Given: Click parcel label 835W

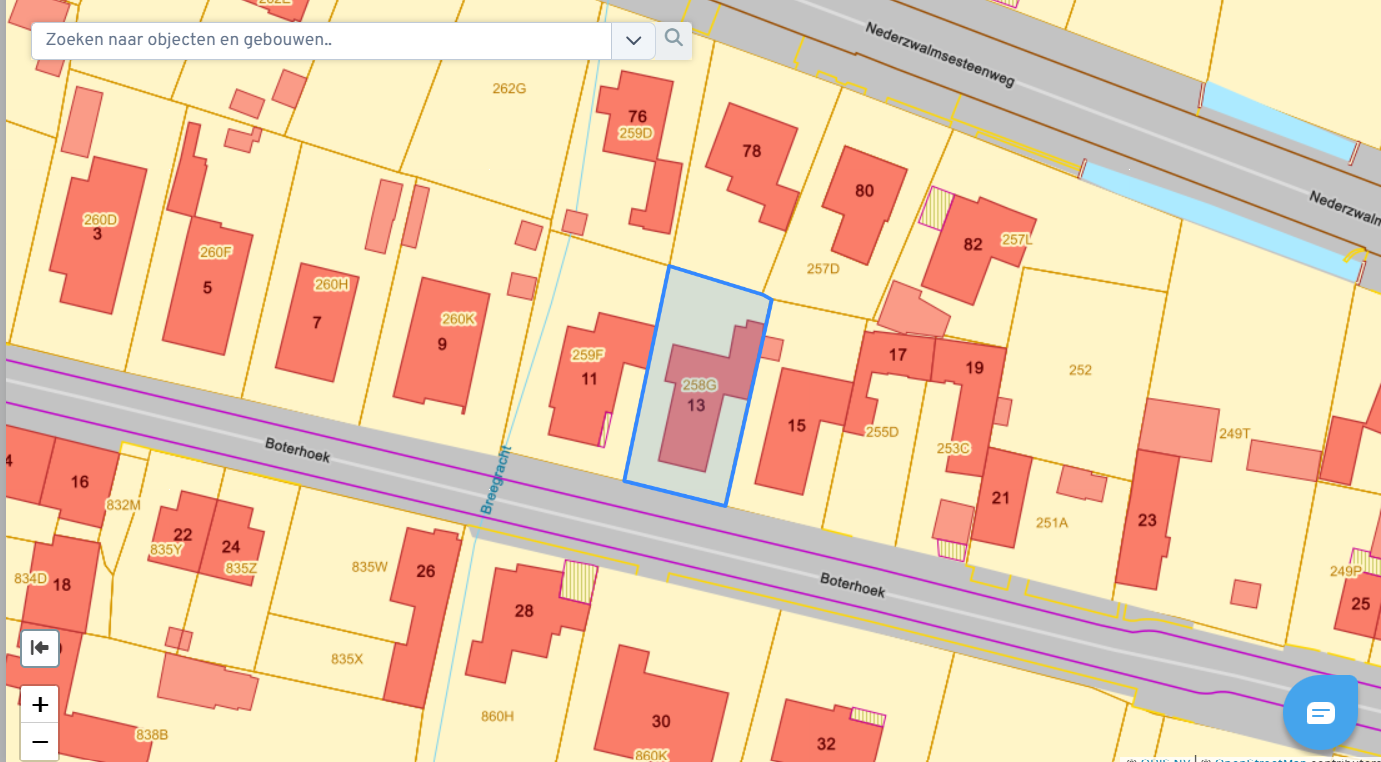Looking at the screenshot, I should (369, 567).
